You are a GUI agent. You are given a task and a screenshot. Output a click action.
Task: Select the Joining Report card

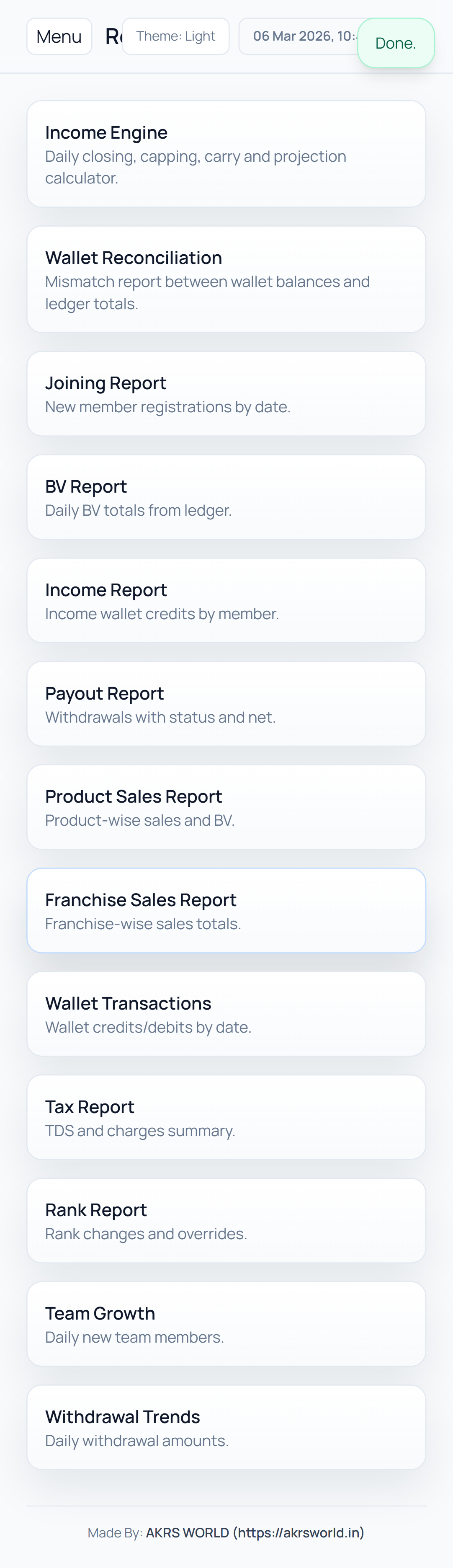(x=226, y=394)
